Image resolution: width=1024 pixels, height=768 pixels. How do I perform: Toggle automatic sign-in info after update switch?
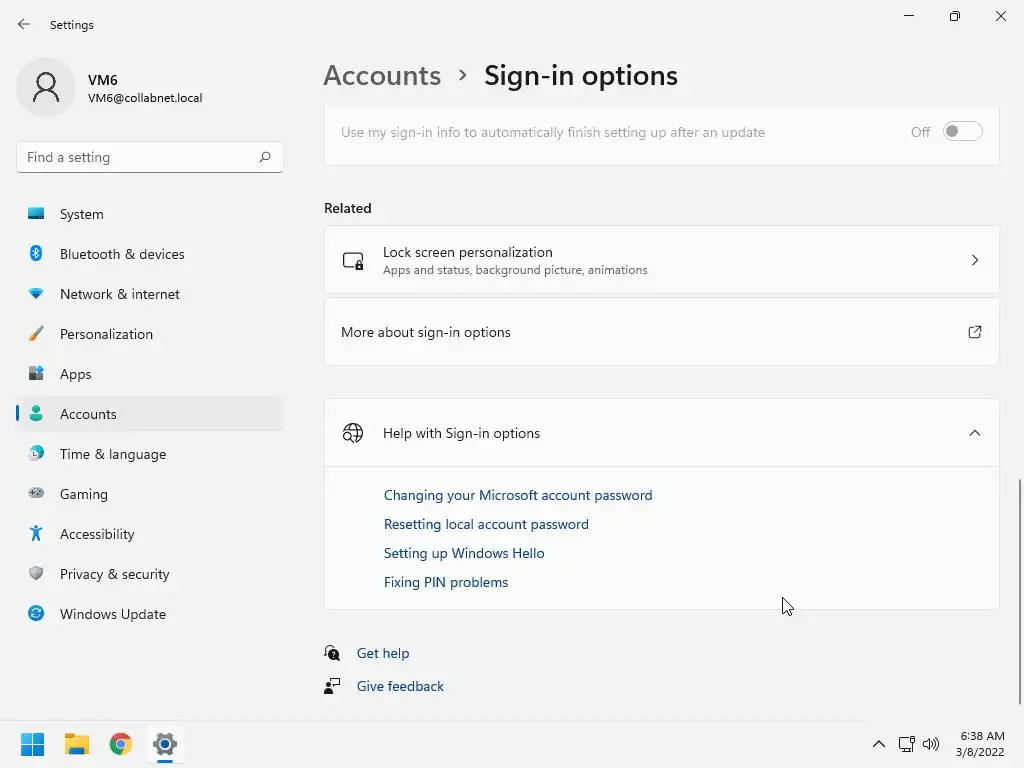(963, 132)
